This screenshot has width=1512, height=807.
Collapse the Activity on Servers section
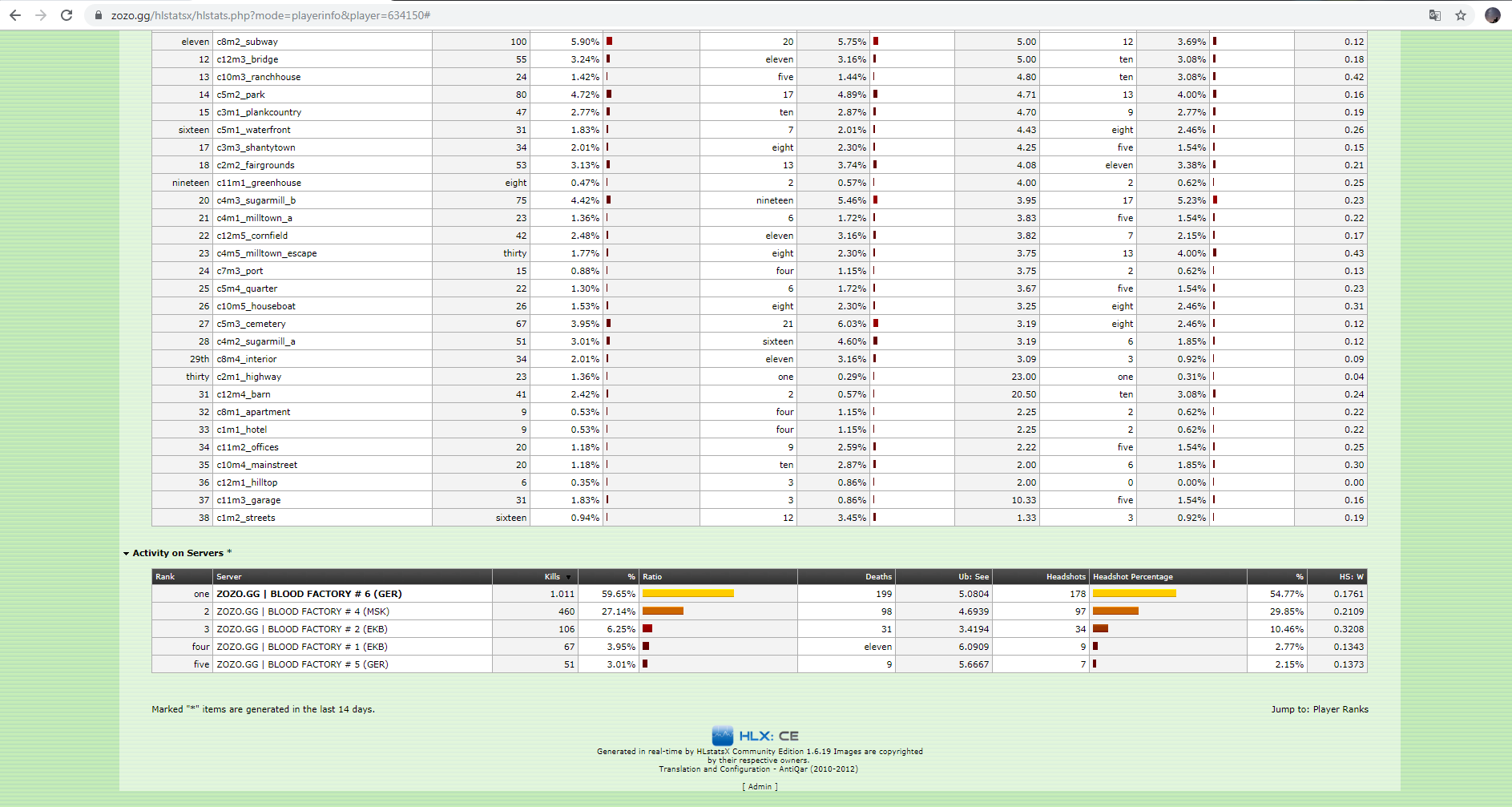point(126,553)
